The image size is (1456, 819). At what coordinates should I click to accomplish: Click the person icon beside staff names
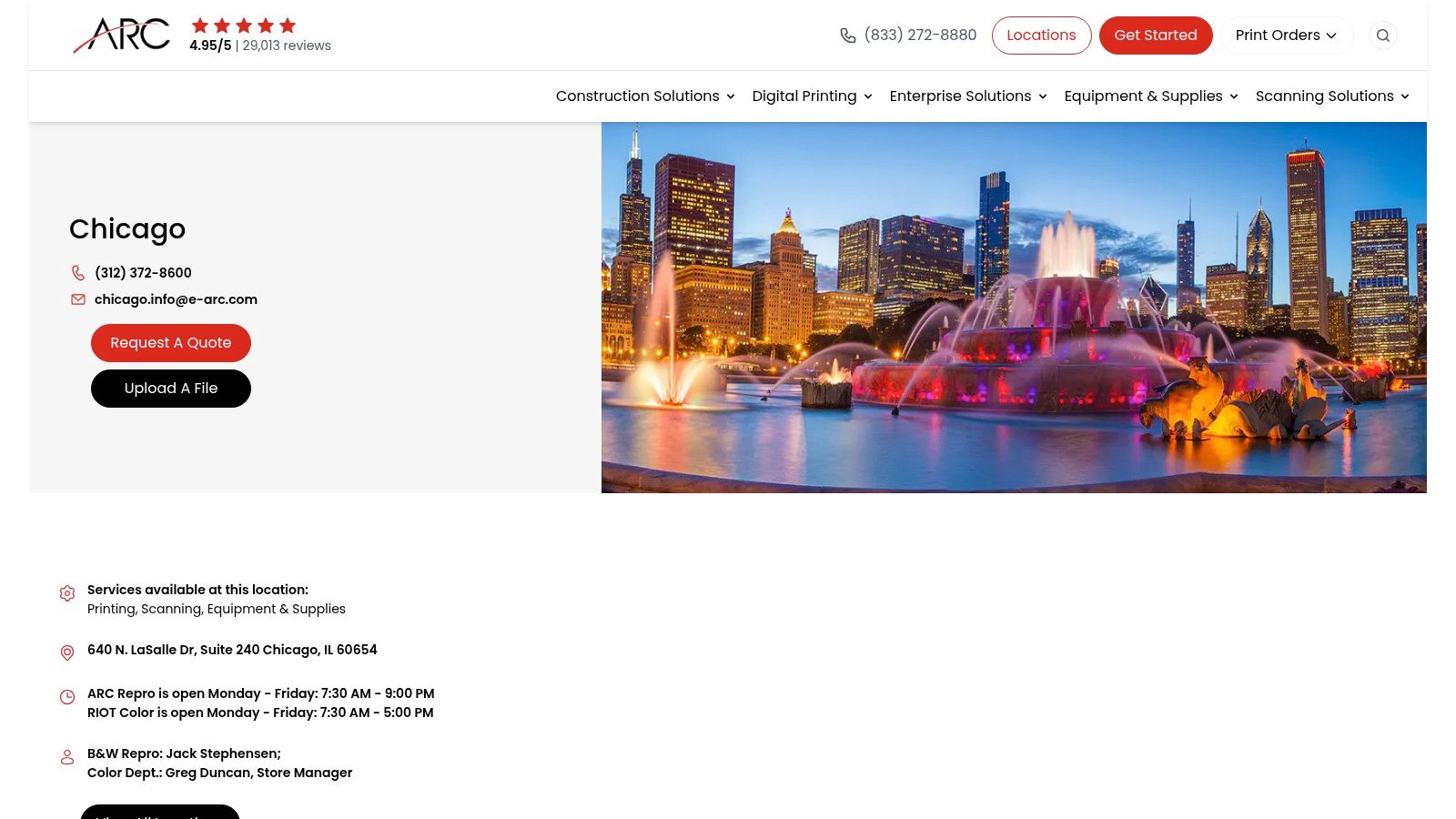(67, 757)
